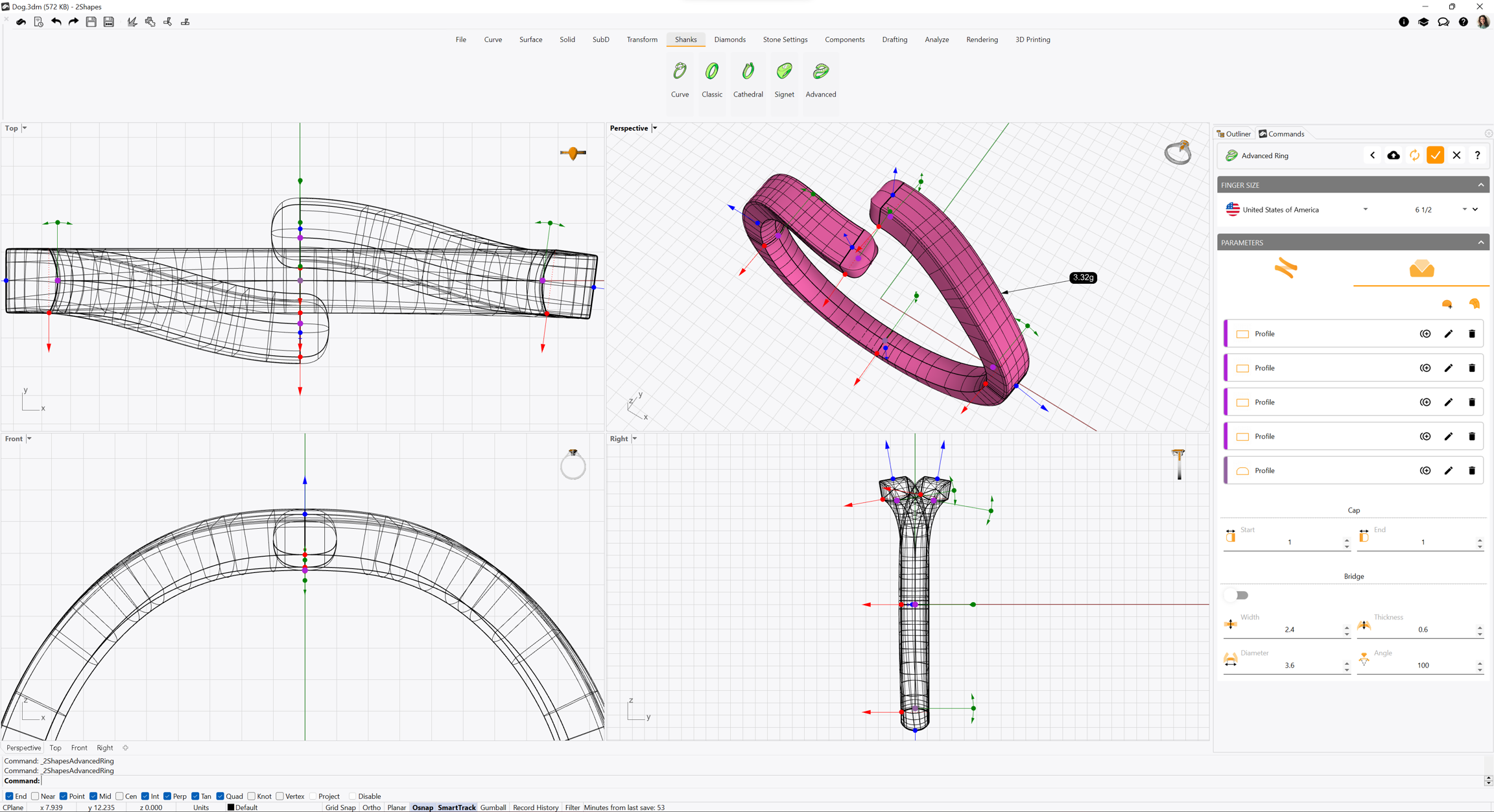Collapse the PARAMETERS section

1480,242
